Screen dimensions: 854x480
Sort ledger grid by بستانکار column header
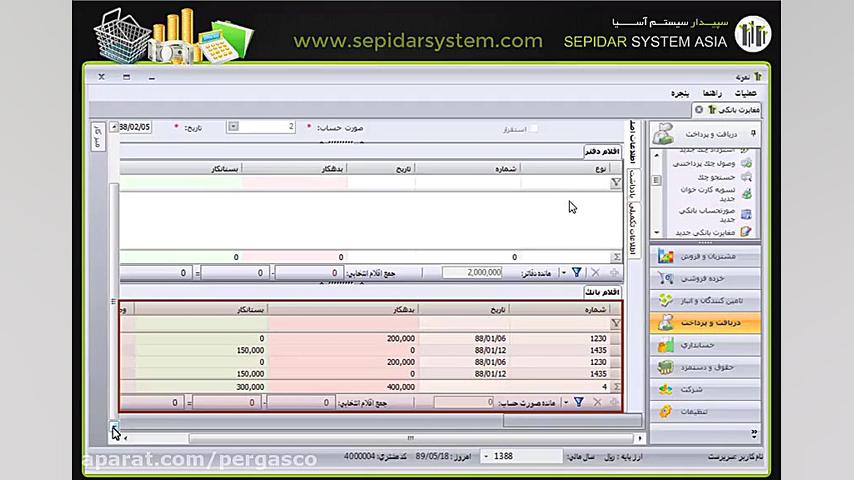coord(180,169)
